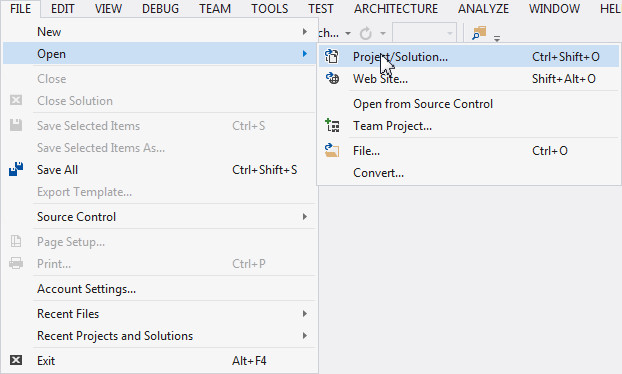
Task: Expand Recent Projects and Solutions arrow
Action: tap(304, 336)
